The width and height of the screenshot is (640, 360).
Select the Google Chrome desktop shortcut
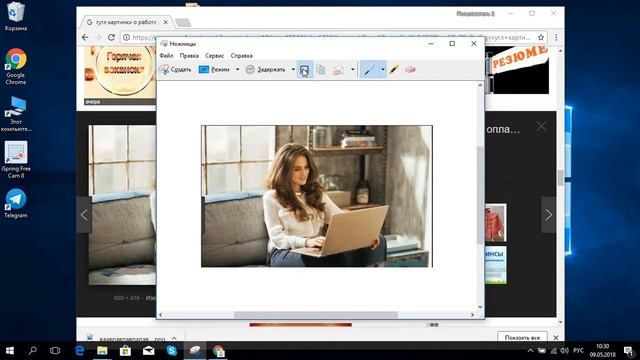16,67
